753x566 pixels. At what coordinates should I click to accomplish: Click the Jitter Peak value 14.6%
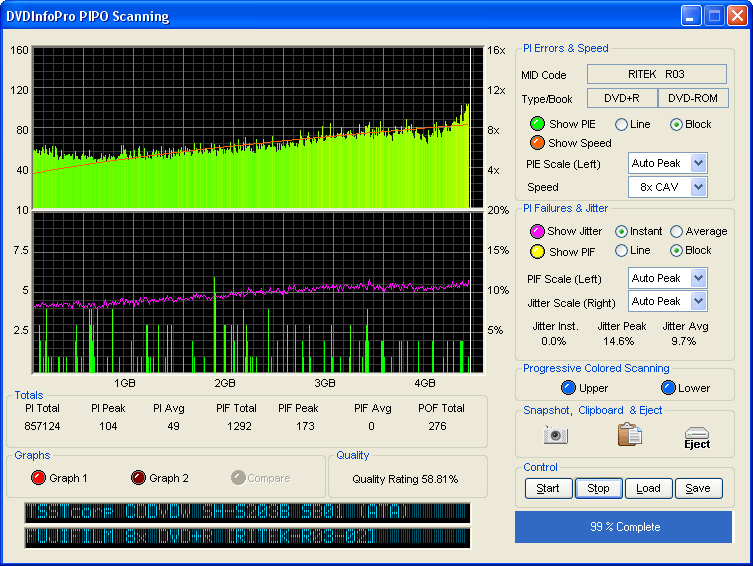coord(619,341)
